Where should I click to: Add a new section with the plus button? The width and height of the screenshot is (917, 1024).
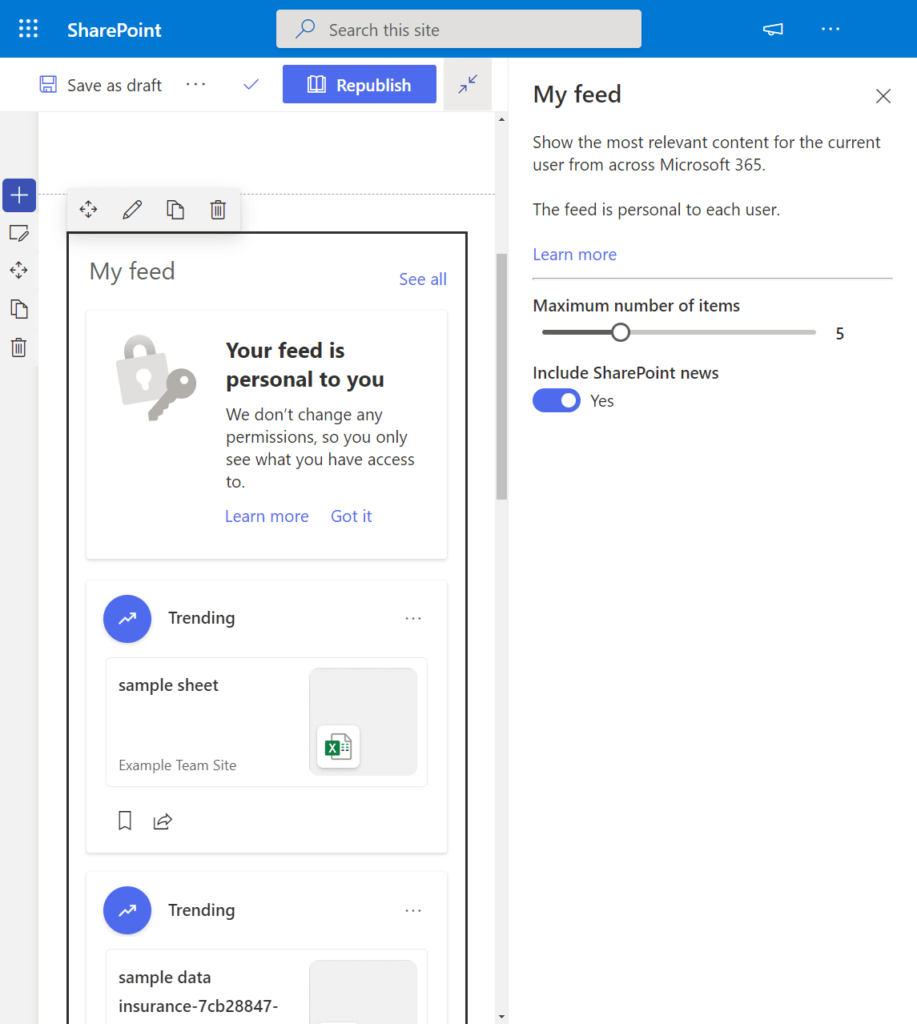click(x=19, y=195)
